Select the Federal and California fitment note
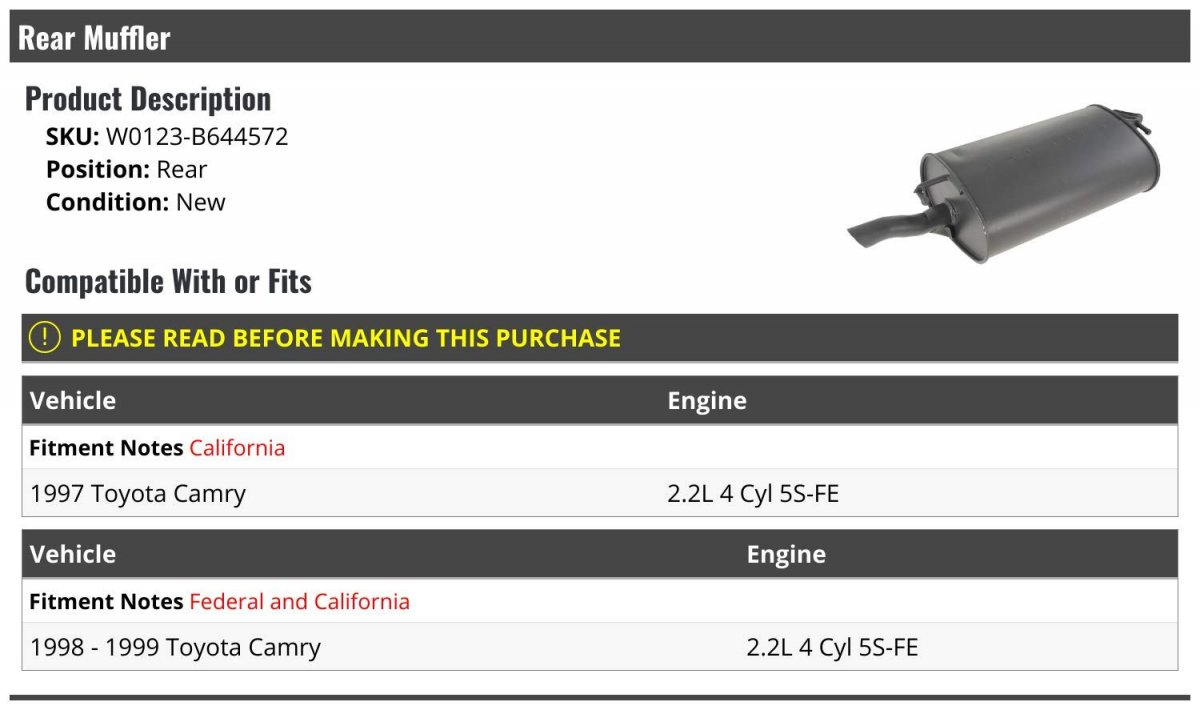 pos(299,602)
